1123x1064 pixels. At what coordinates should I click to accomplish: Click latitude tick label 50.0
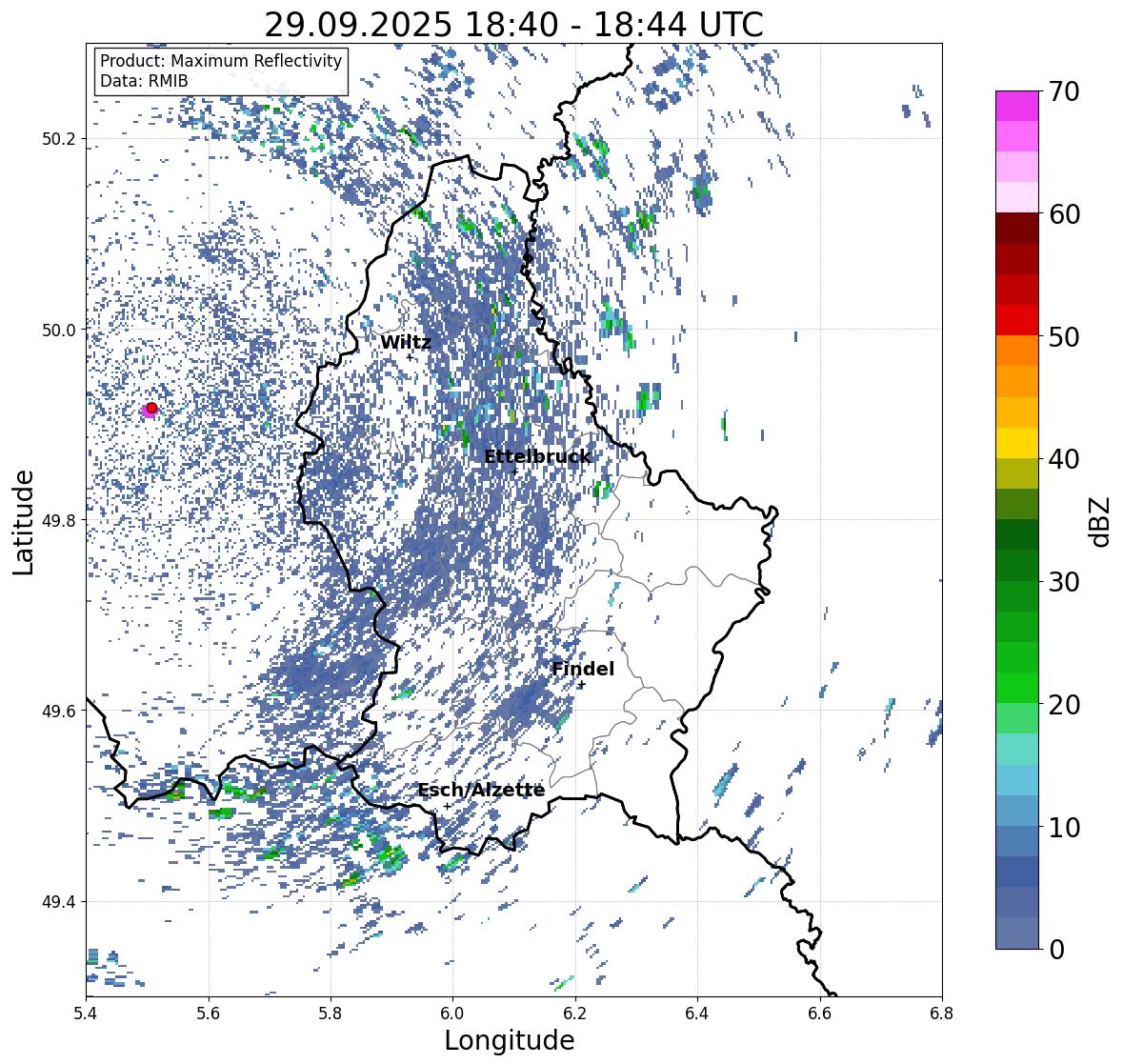point(59,331)
